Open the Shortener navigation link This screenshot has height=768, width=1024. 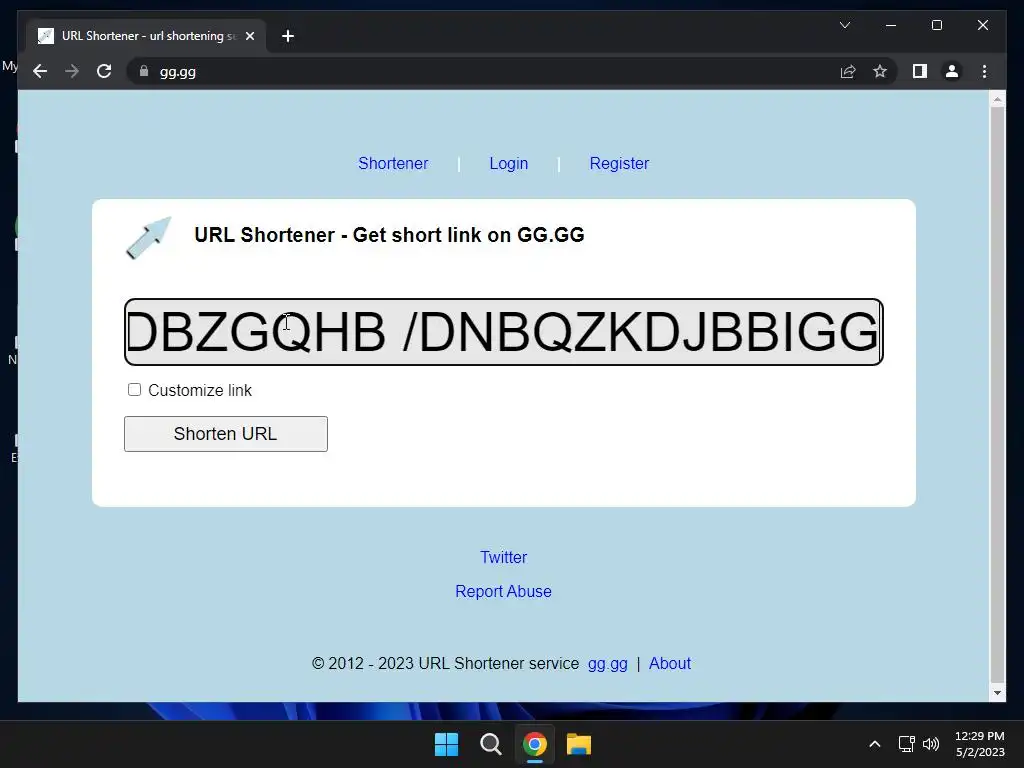tap(393, 163)
